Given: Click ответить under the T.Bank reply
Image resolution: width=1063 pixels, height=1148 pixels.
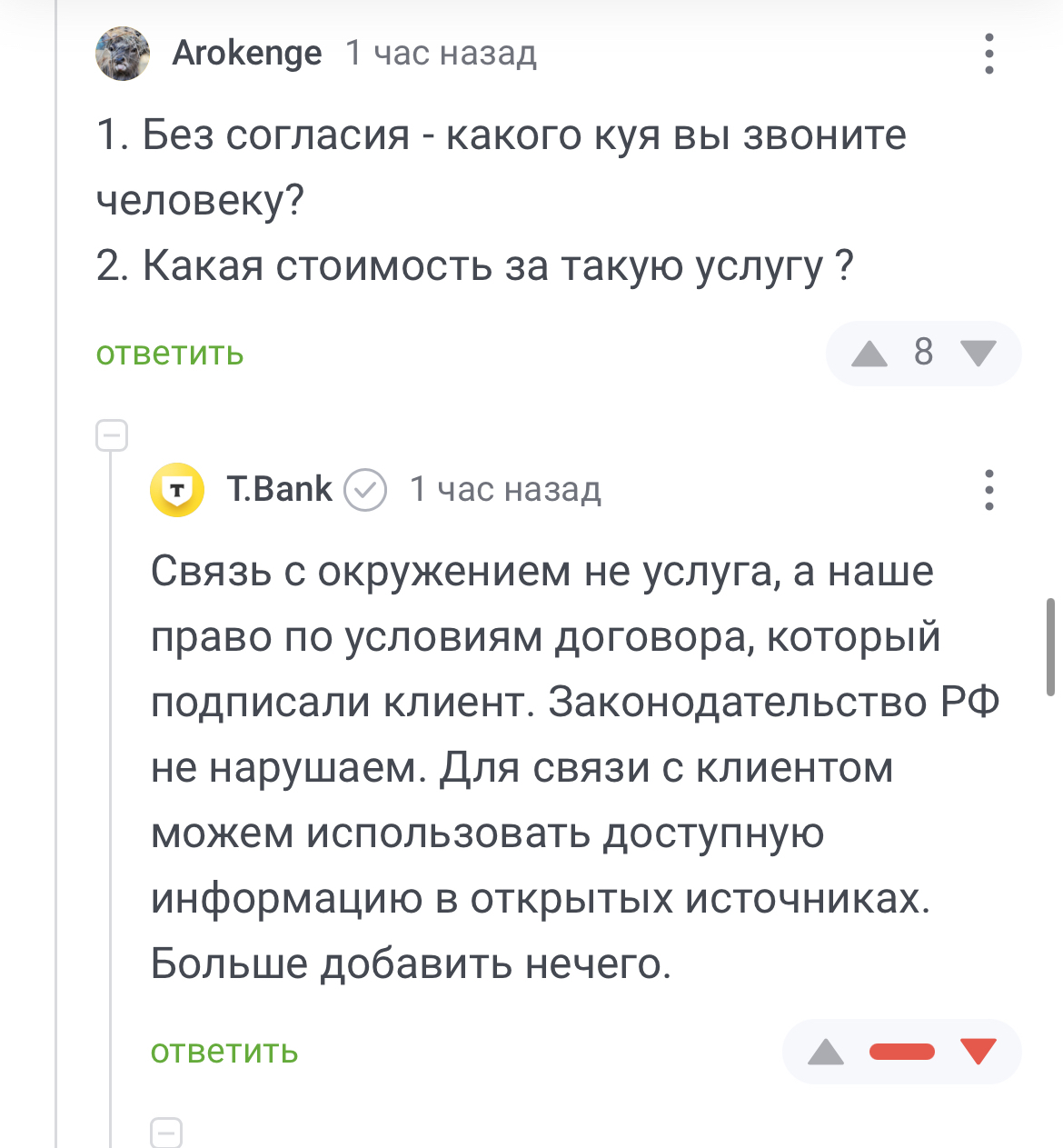Looking at the screenshot, I should click(x=224, y=1052).
